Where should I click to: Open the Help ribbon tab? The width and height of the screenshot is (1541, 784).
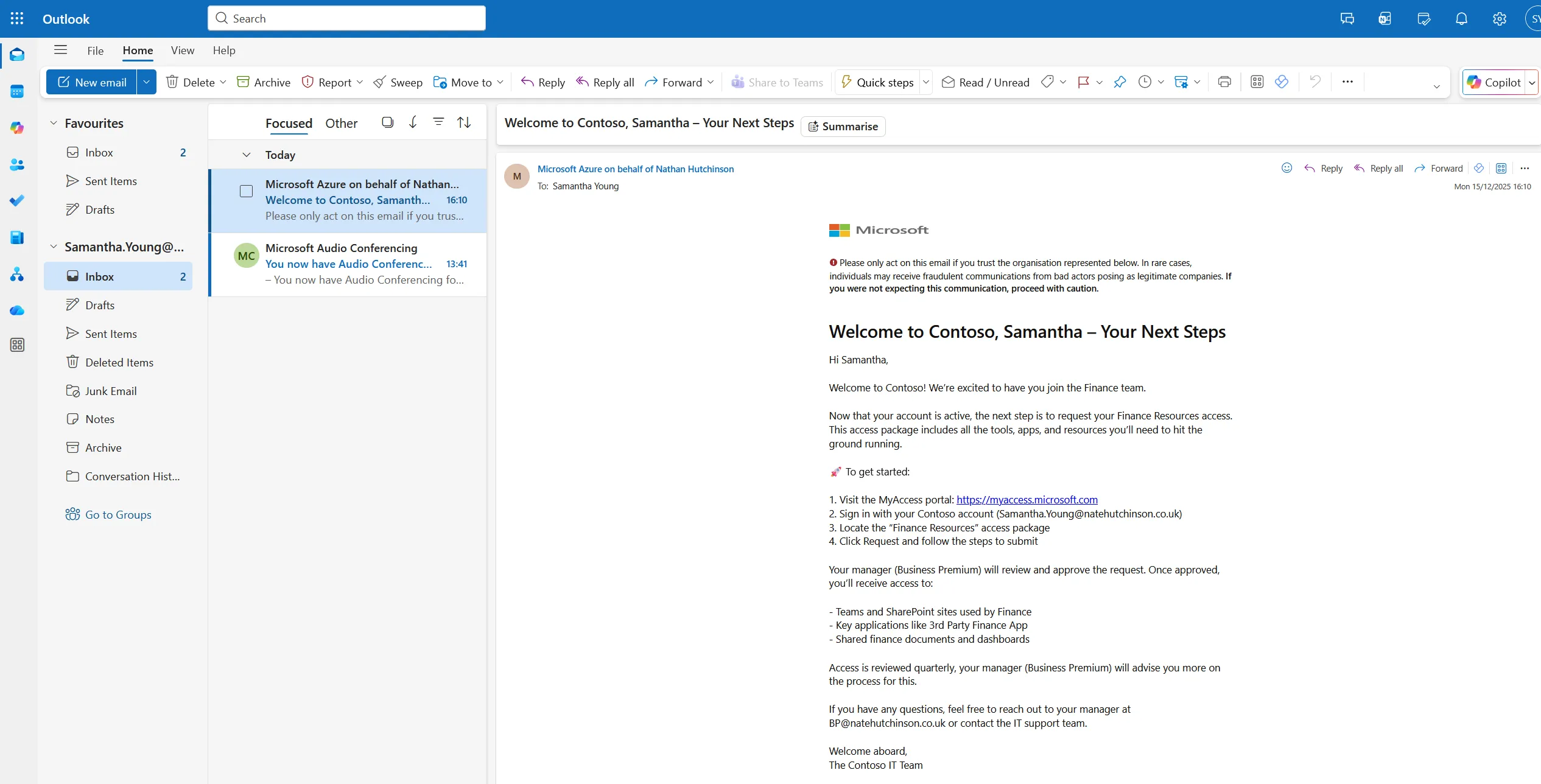point(224,51)
